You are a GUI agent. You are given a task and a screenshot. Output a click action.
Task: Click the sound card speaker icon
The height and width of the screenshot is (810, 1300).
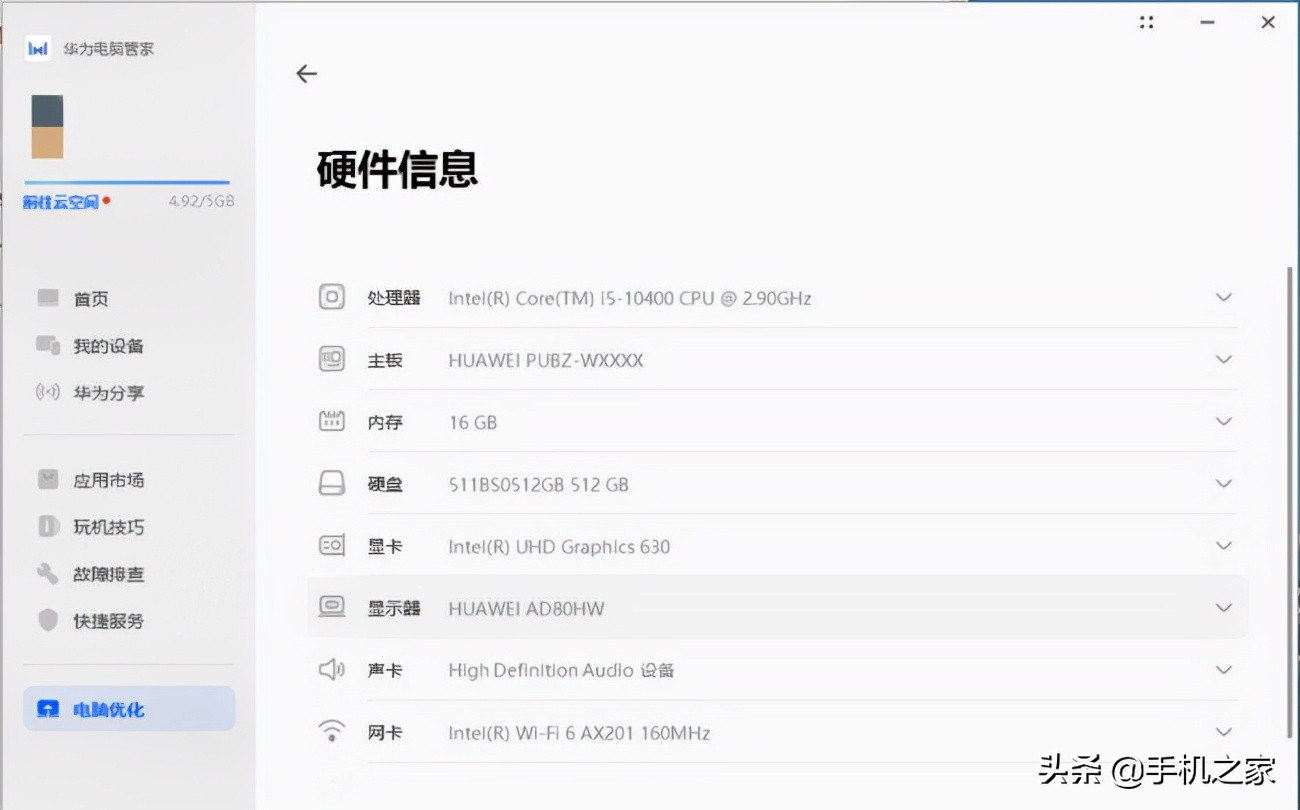point(331,669)
